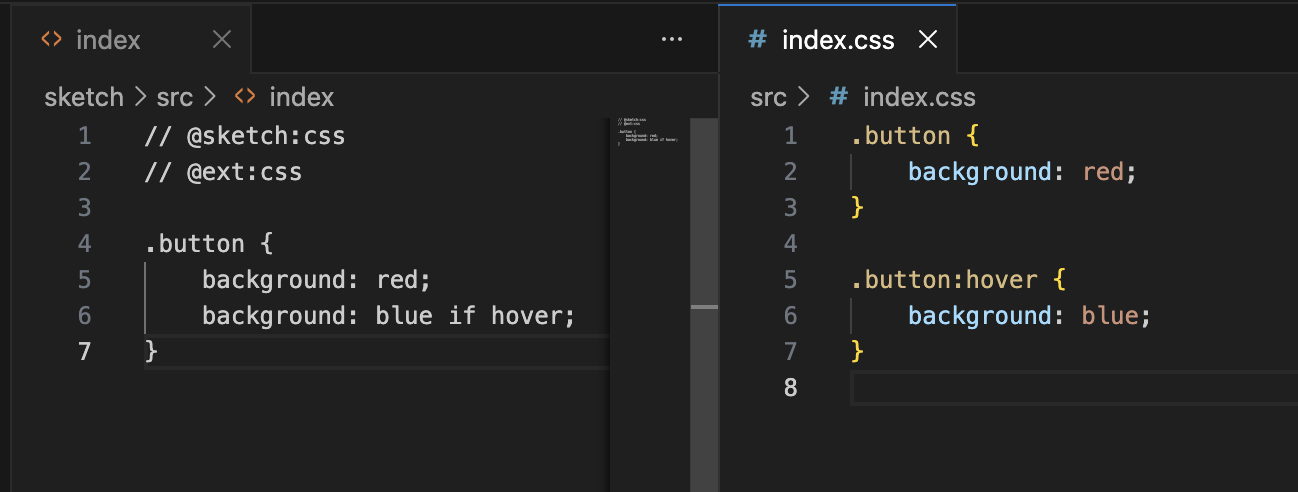Image resolution: width=1298 pixels, height=492 pixels.
Task: Click the blue hash icon on index.css tab
Action: (x=758, y=40)
